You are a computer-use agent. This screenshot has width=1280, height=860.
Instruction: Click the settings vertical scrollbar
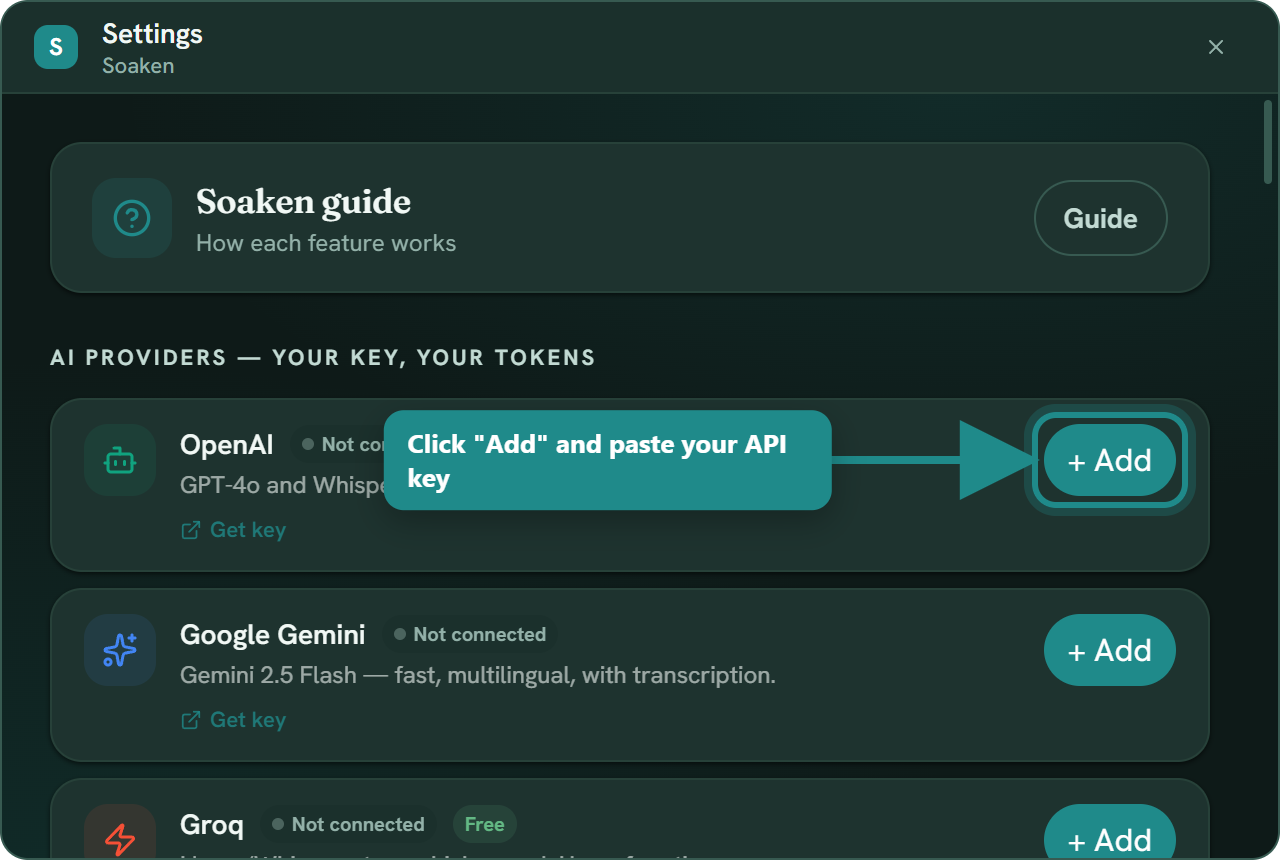(1268, 142)
